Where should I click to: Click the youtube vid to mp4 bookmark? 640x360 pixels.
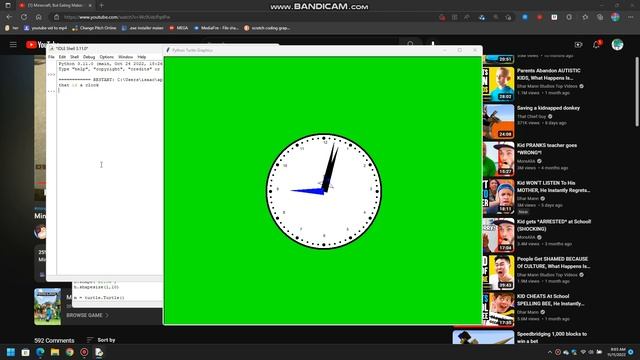click(45, 28)
